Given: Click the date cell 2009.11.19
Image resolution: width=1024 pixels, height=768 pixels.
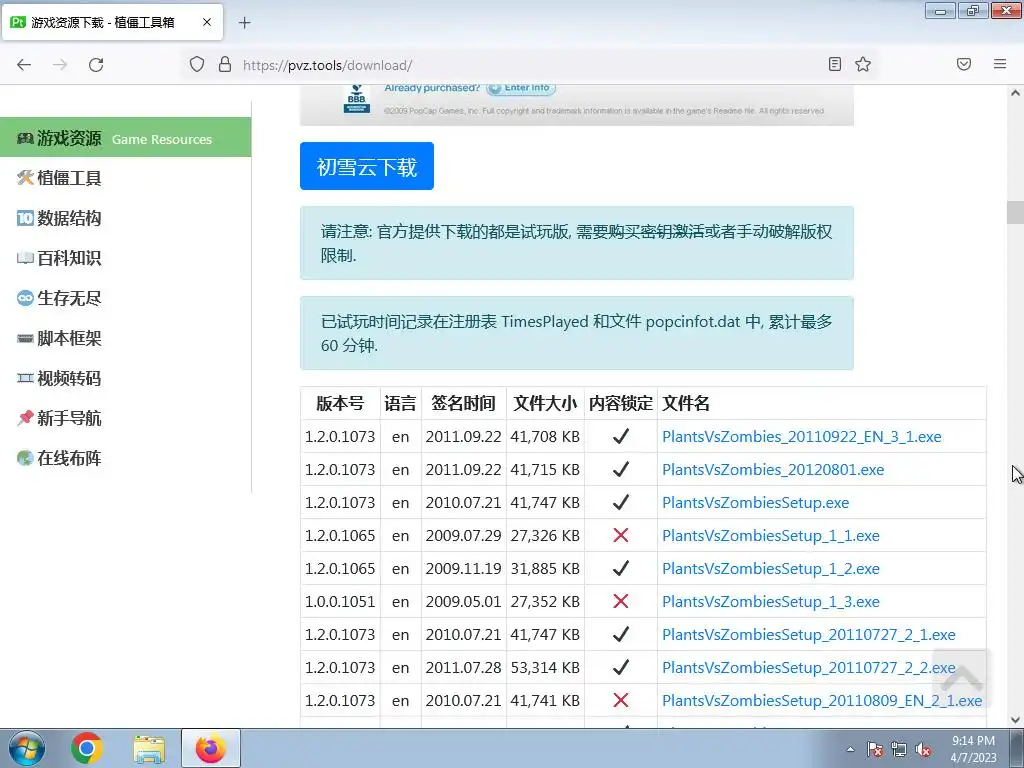Looking at the screenshot, I should coord(463,568).
